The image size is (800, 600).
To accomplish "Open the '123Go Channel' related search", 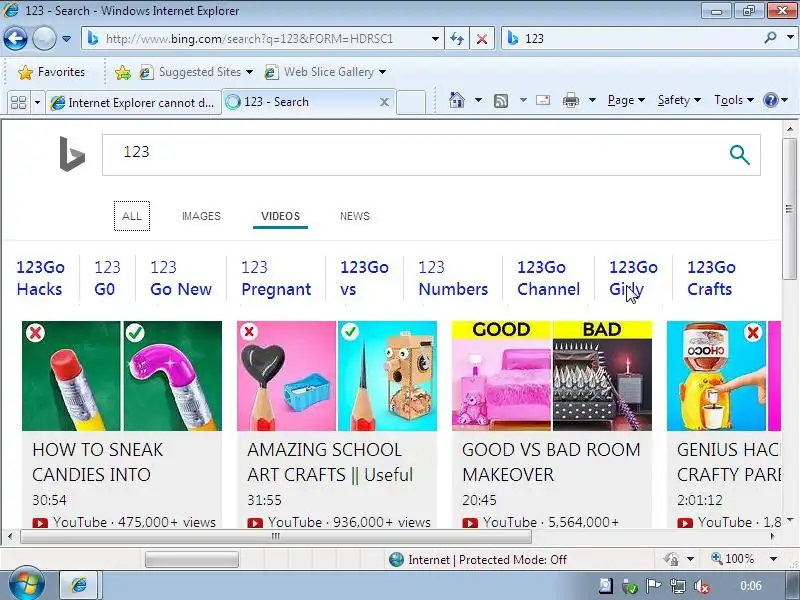I will [x=548, y=278].
